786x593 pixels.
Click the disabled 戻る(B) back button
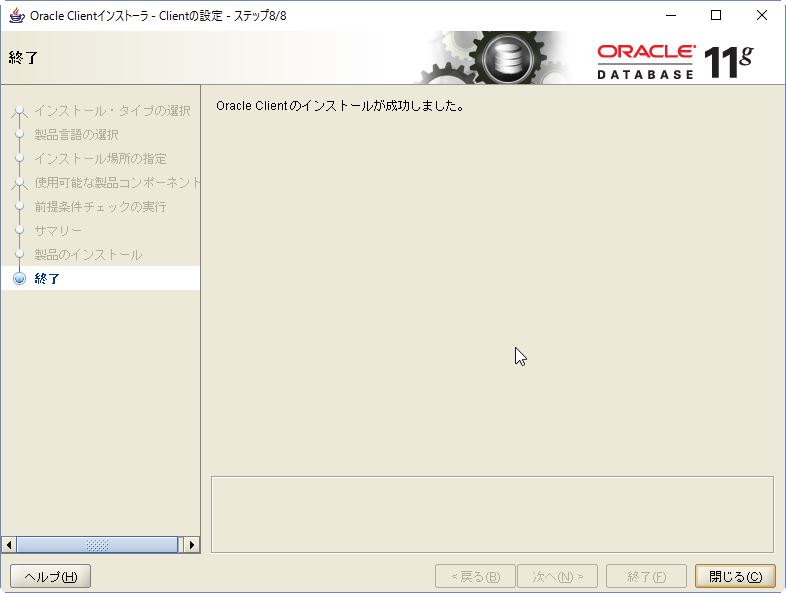click(x=475, y=576)
